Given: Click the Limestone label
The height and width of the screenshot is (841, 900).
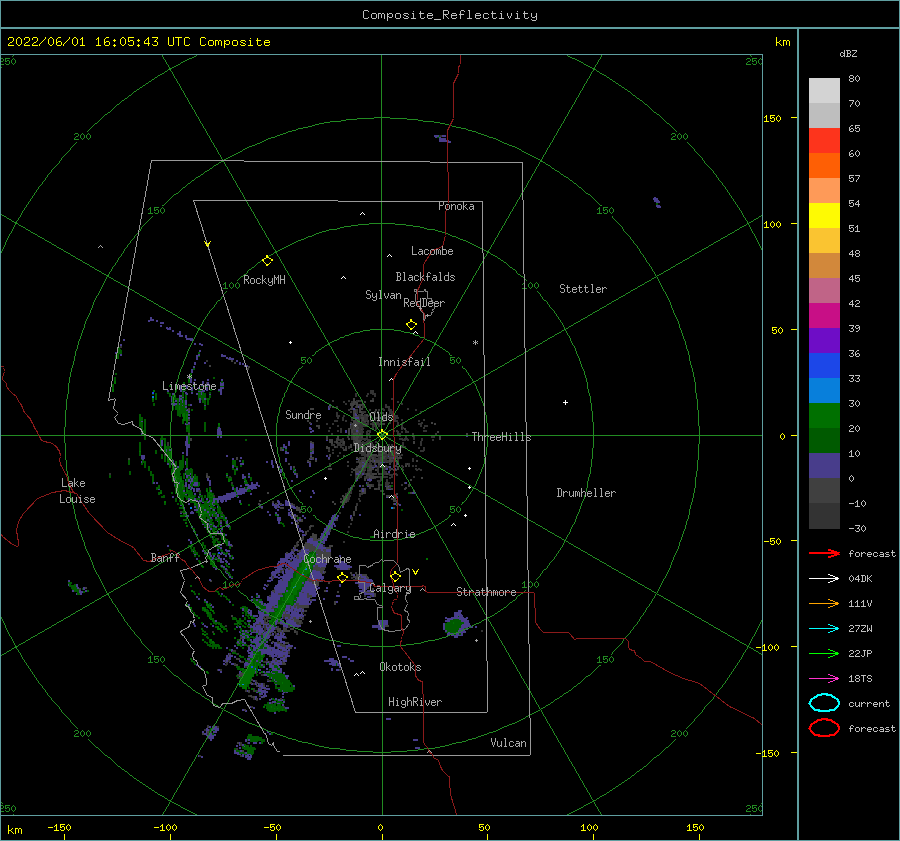Looking at the screenshot, I should coord(189,386).
